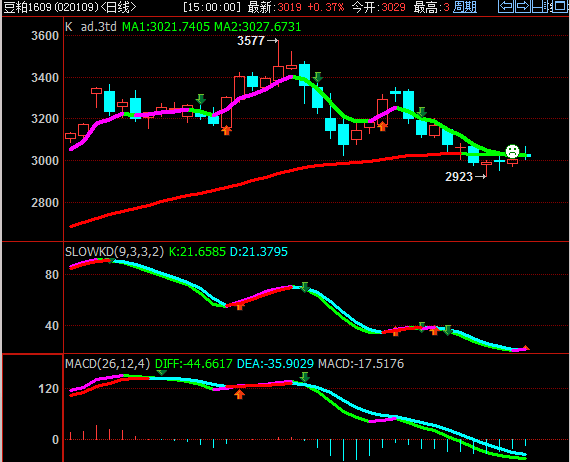Viewport: 570px width, 462px height.
Task: Click the 2800 price axis label
Action: click(45, 202)
